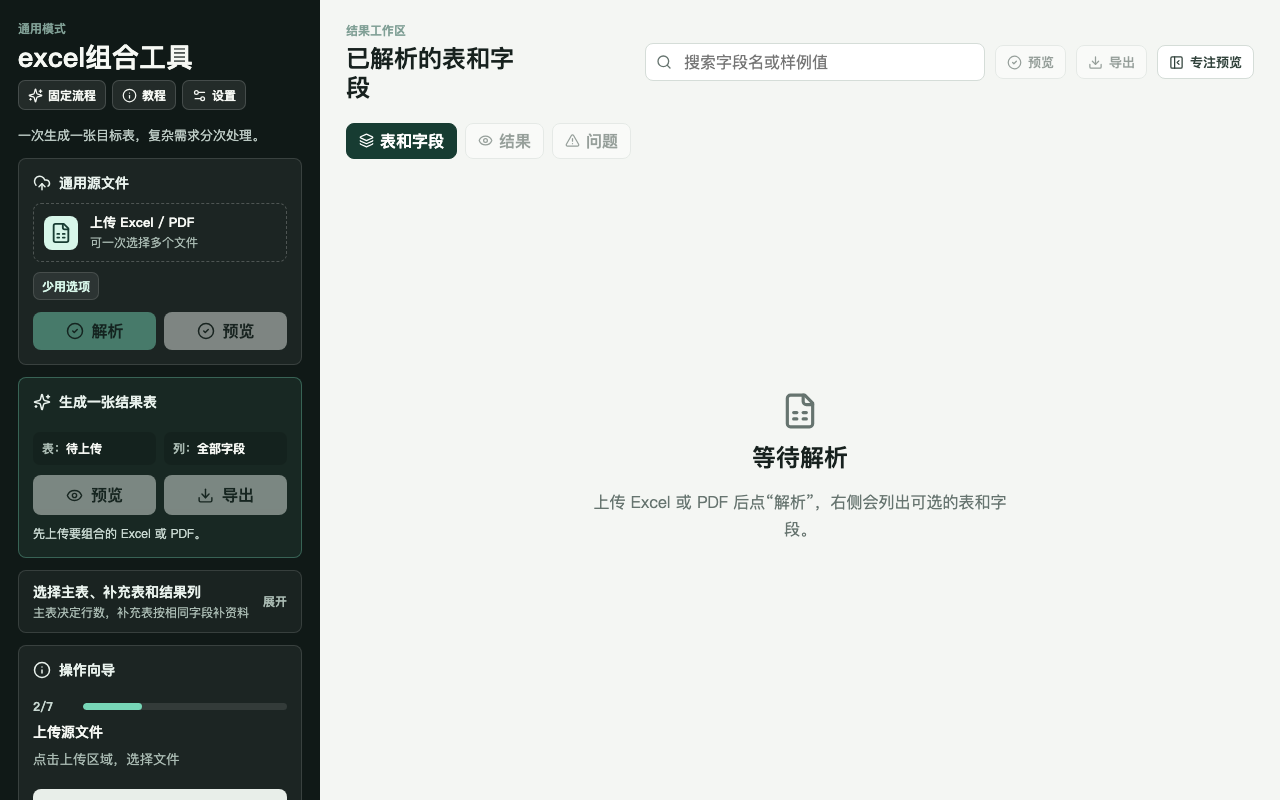
Task: Click the document icon above 等待解析
Action: tap(800, 411)
